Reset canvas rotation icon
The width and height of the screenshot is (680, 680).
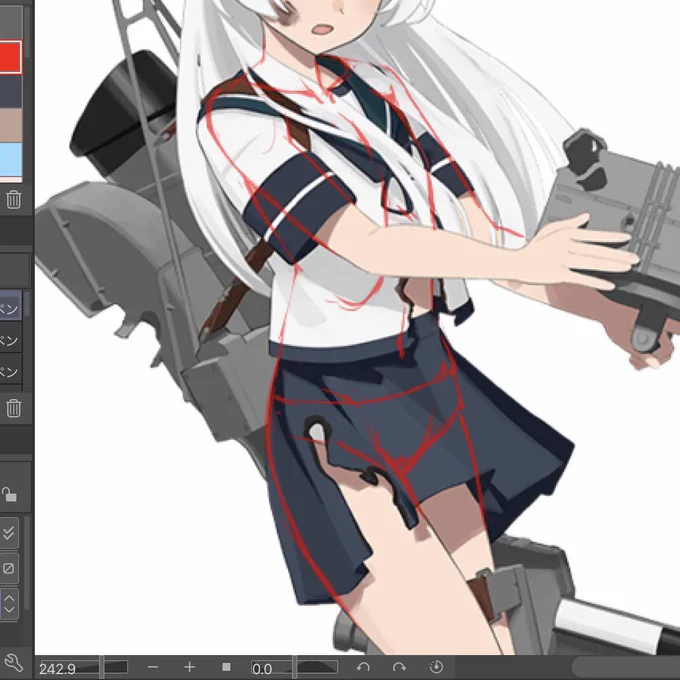click(436, 667)
